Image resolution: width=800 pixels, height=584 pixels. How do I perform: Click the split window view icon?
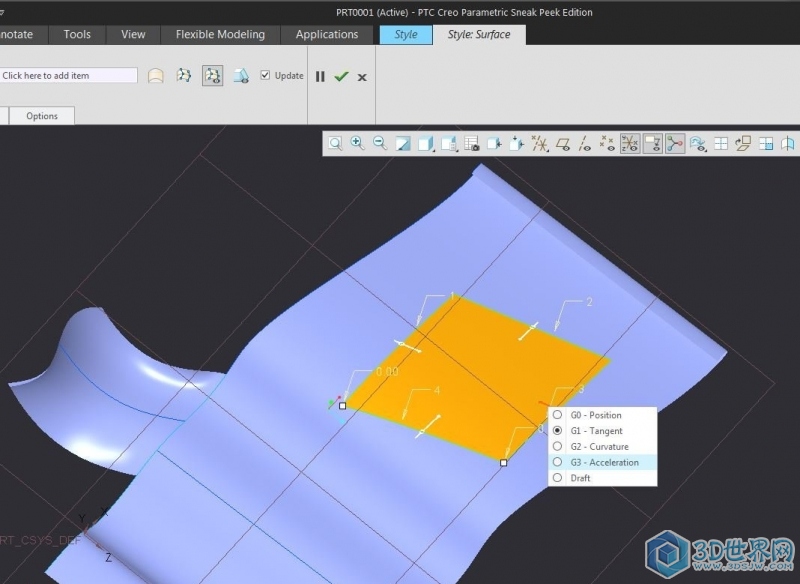tap(766, 144)
